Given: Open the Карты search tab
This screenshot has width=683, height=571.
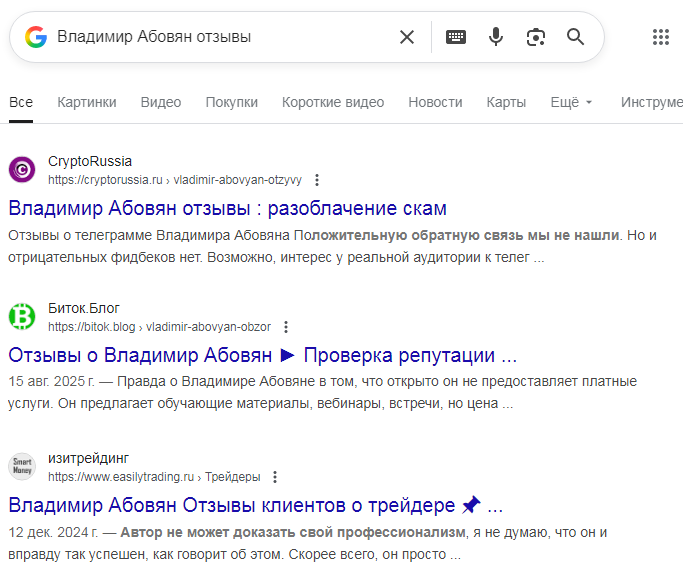Looking at the screenshot, I should (x=506, y=102).
